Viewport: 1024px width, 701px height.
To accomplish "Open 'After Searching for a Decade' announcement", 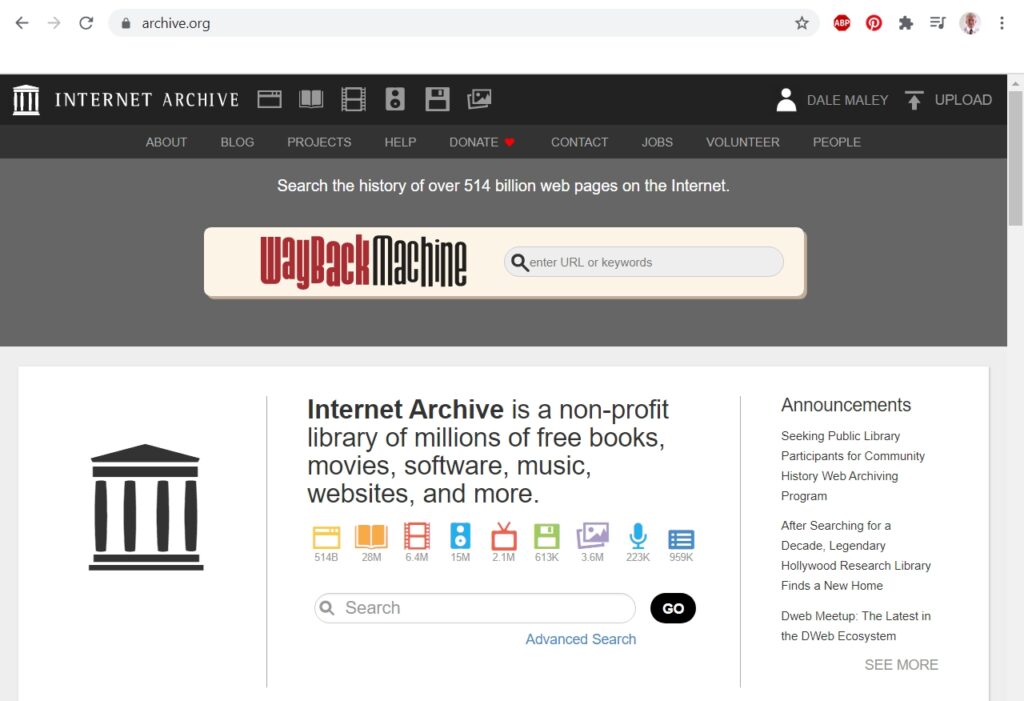I will coord(856,555).
